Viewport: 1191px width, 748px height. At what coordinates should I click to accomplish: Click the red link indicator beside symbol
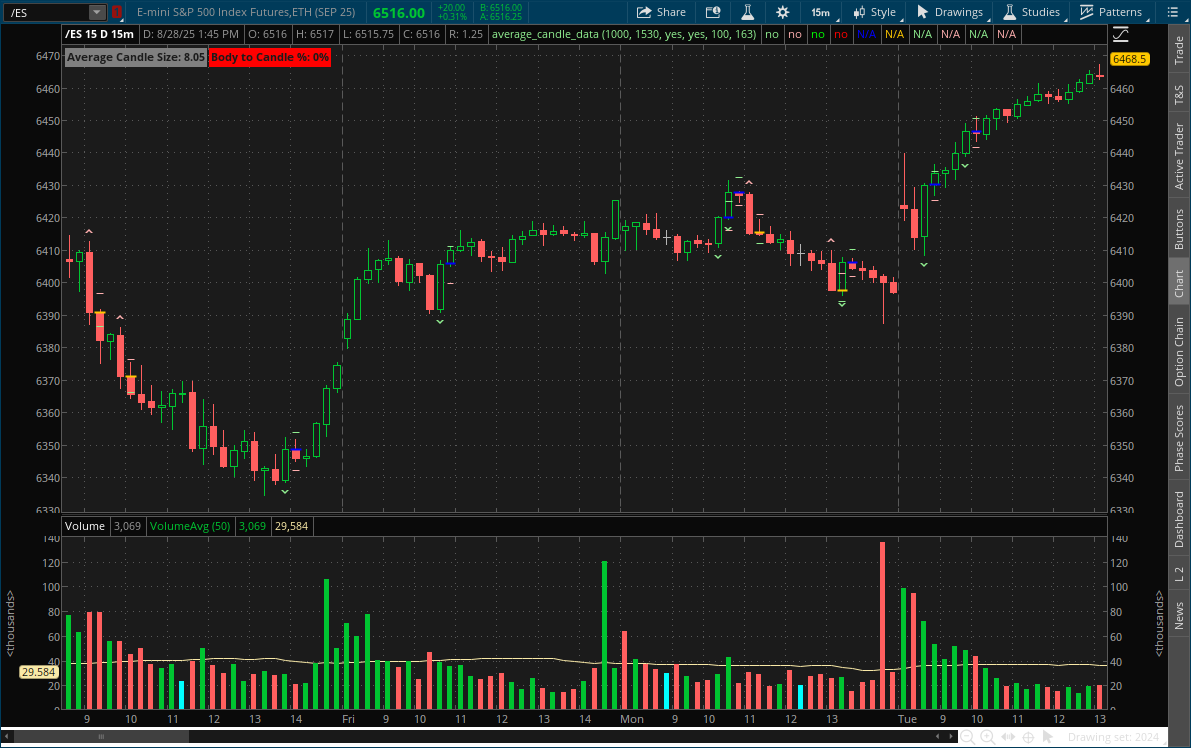click(x=116, y=12)
